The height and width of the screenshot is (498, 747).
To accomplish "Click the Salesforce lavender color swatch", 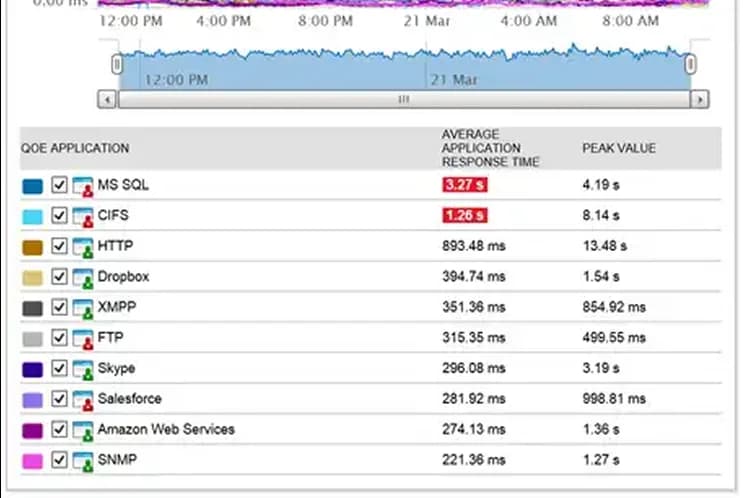I will coord(32,400).
